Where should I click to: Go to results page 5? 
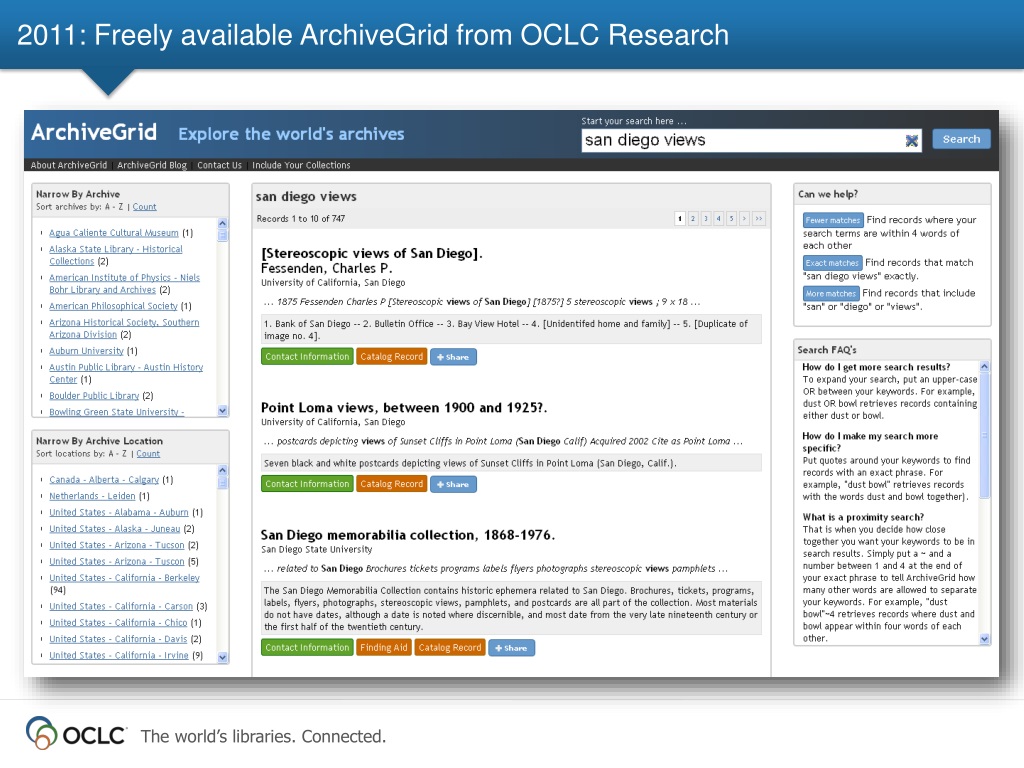731,219
